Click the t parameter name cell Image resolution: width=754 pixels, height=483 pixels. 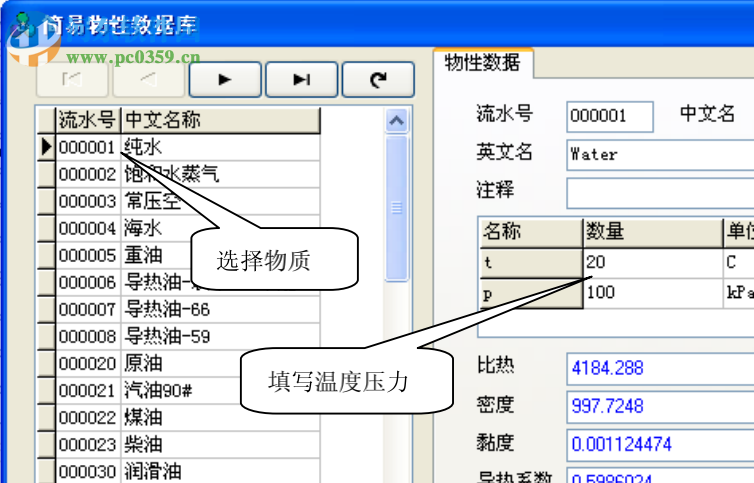coord(531,263)
